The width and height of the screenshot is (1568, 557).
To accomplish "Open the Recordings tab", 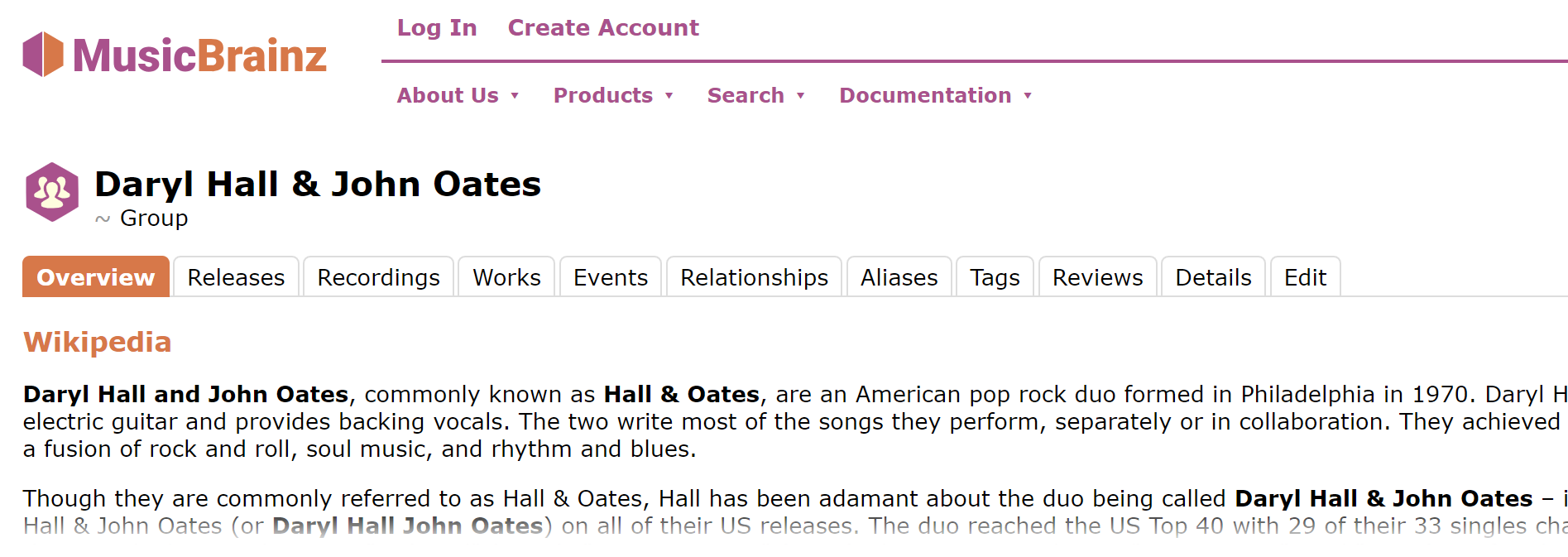I will pos(378,277).
